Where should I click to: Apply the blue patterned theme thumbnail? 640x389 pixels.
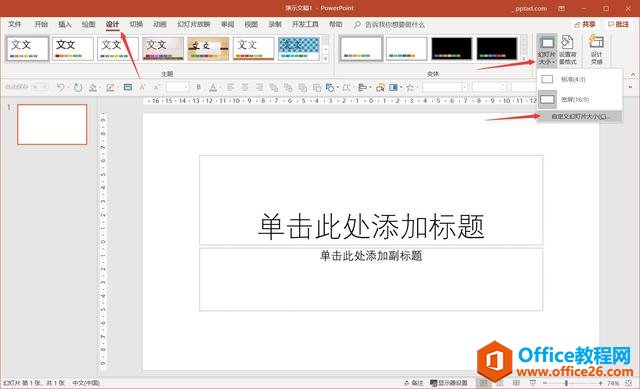(x=299, y=49)
